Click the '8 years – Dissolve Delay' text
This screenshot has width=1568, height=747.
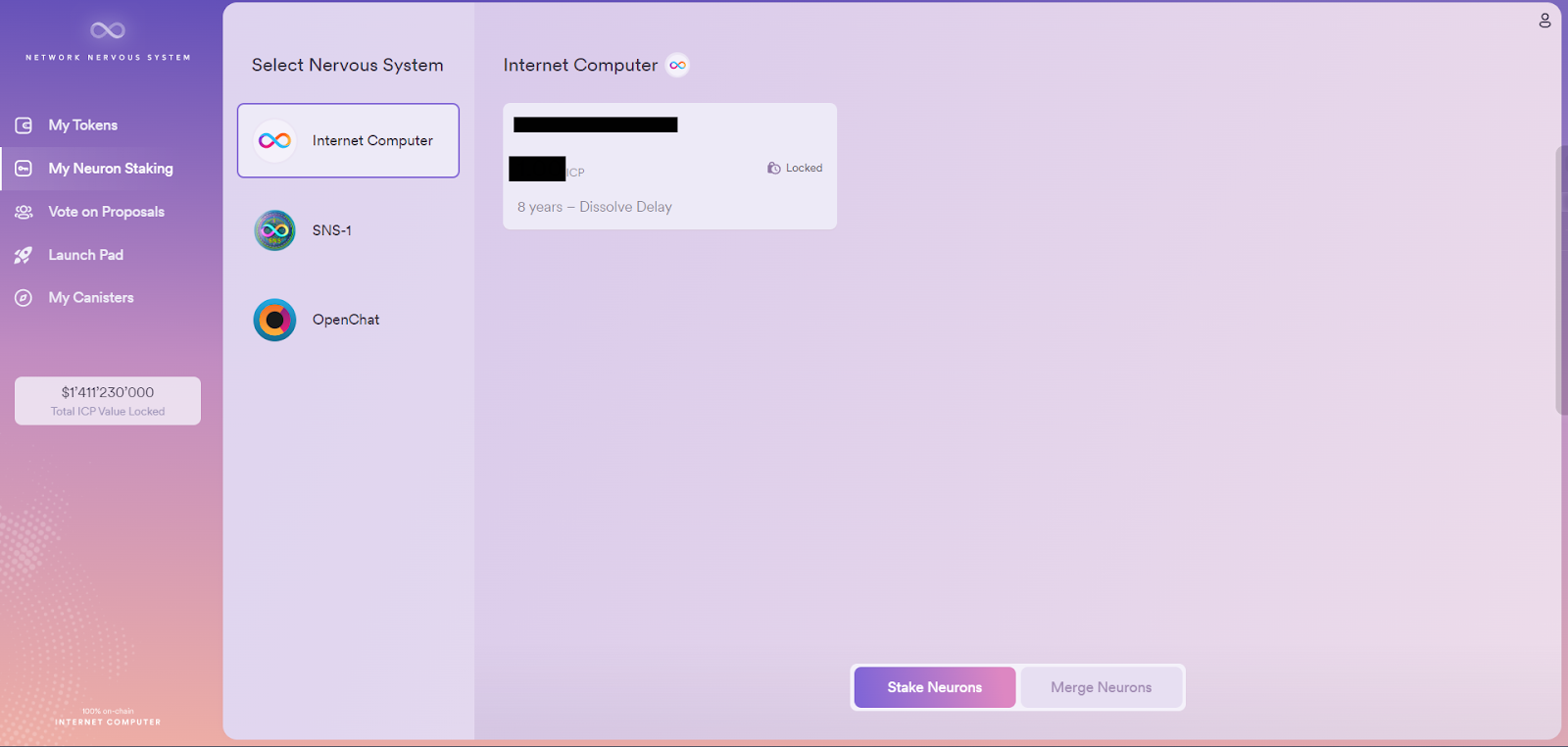595,207
